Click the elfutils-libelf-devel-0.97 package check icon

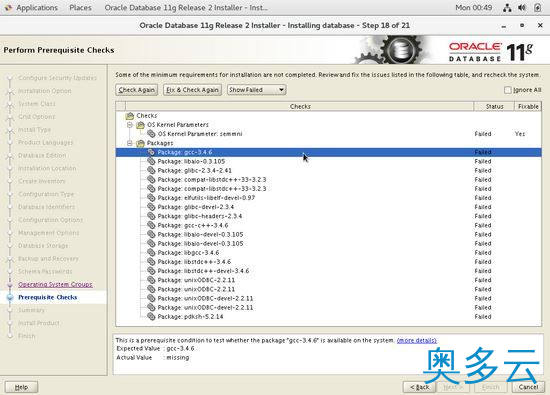coord(151,198)
